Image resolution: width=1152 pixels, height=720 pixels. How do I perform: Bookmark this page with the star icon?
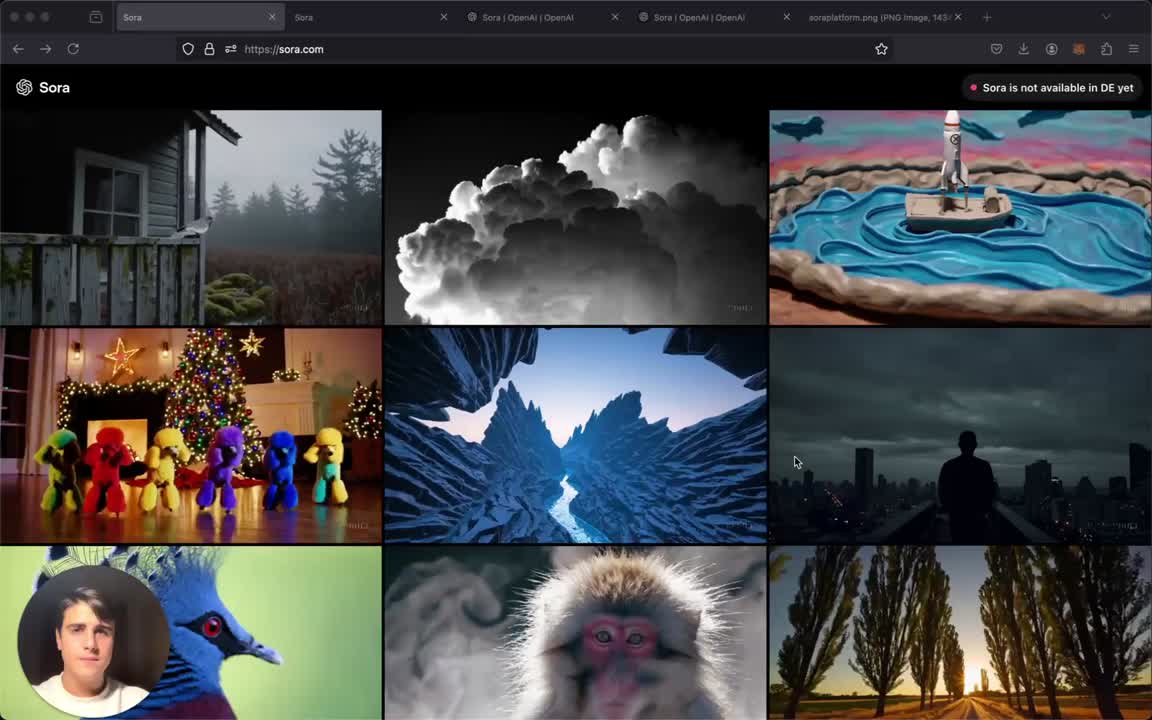tap(881, 49)
